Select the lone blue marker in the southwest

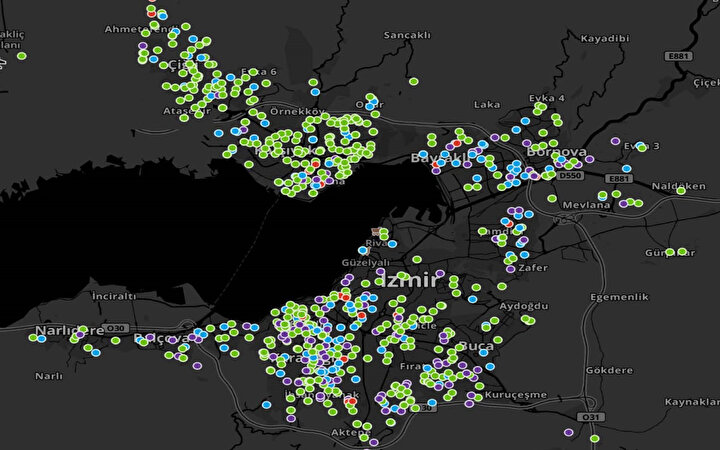[266, 404]
